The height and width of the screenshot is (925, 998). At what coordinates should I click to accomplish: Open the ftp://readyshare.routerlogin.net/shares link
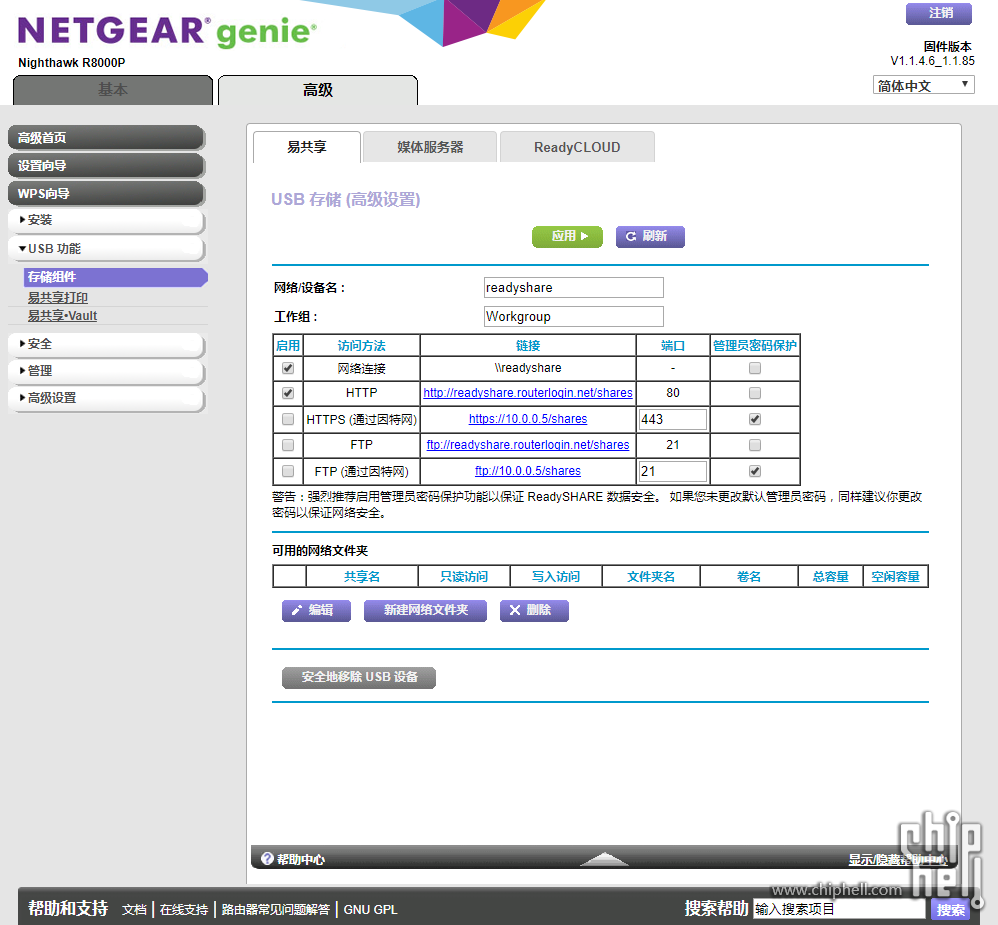[528, 445]
